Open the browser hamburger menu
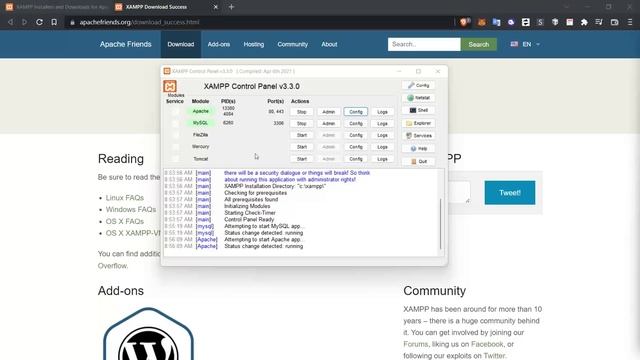 tap(630, 22)
